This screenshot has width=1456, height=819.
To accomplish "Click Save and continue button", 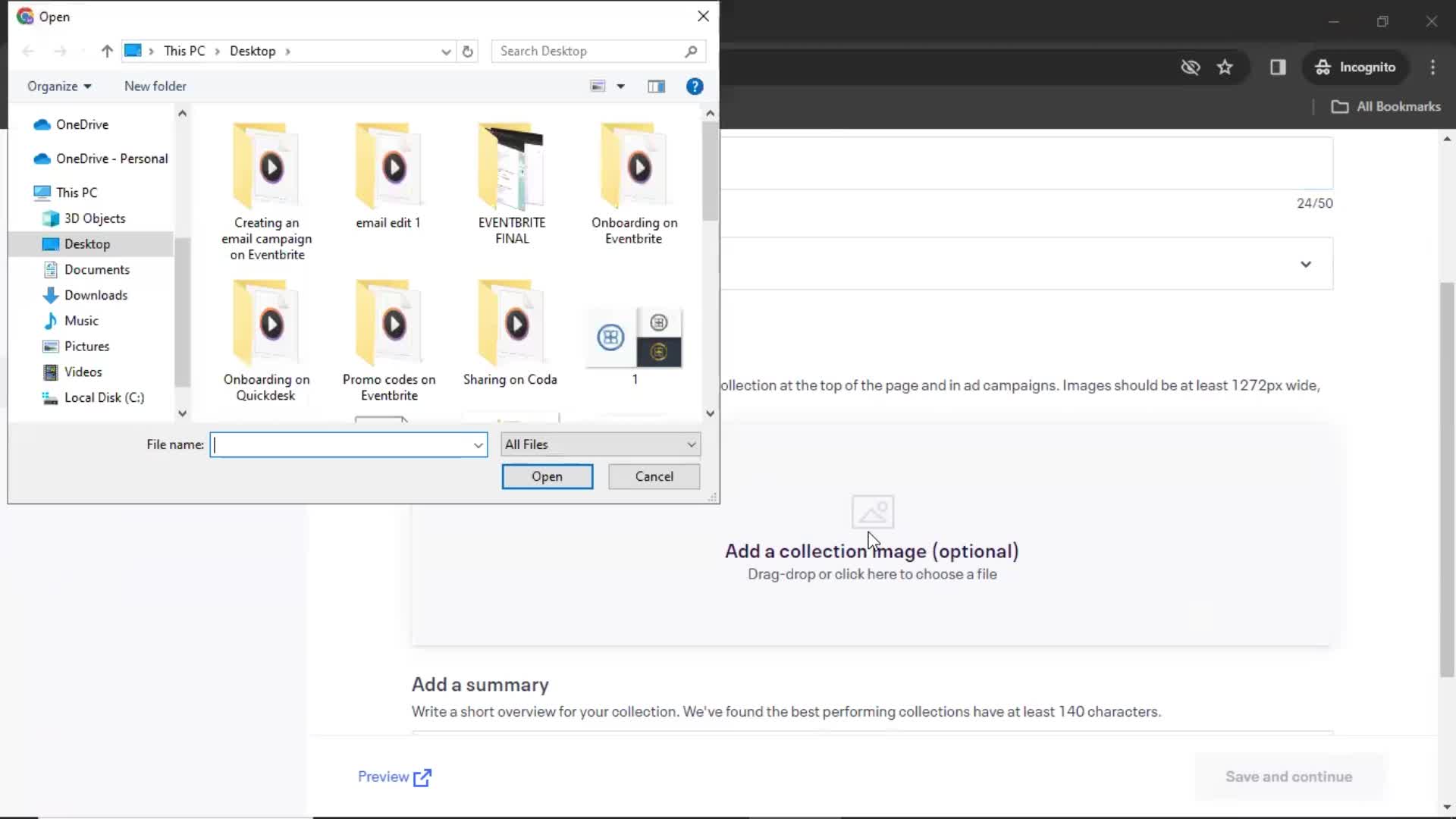I will pos(1288,777).
